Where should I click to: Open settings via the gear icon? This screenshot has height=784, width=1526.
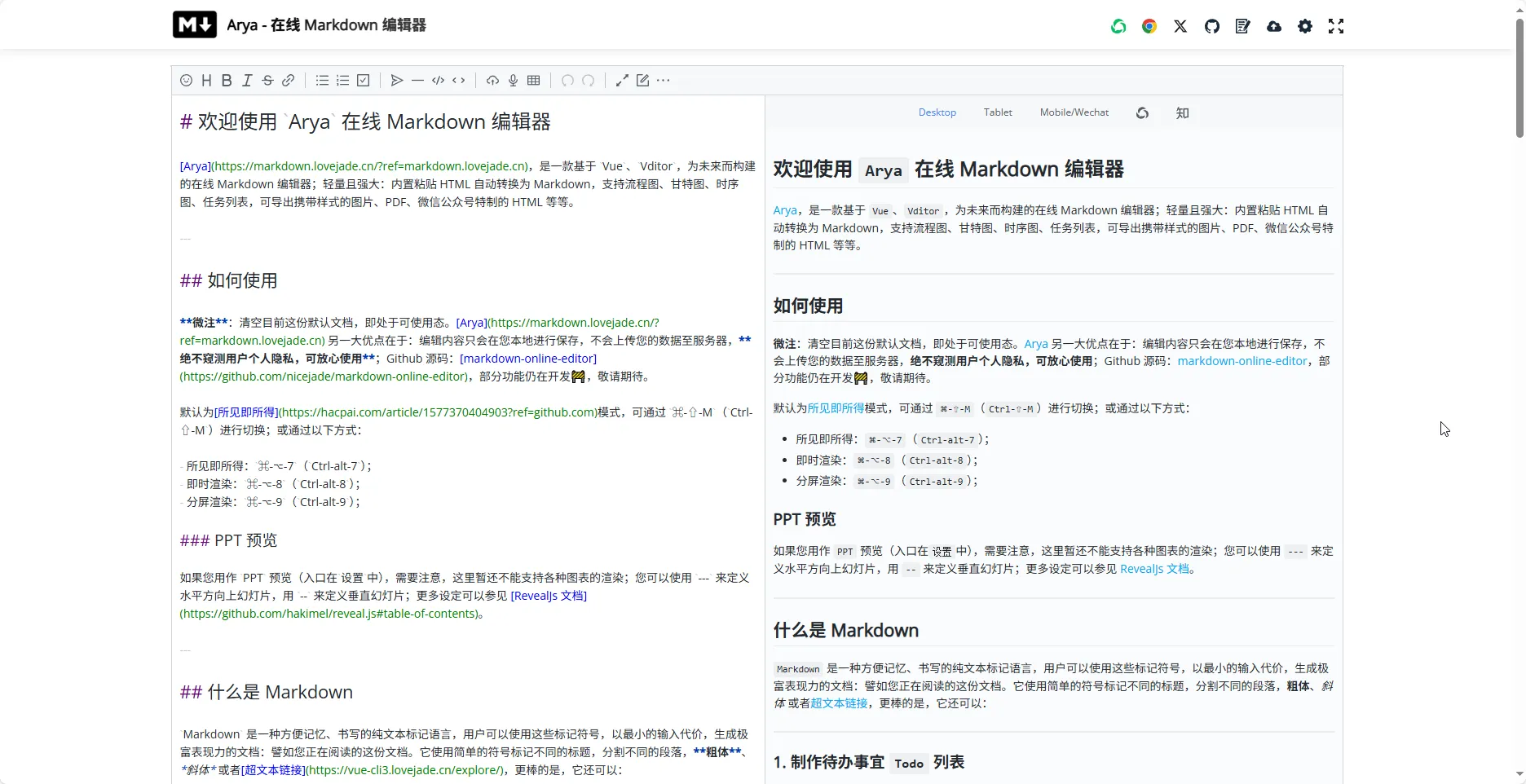[1305, 26]
